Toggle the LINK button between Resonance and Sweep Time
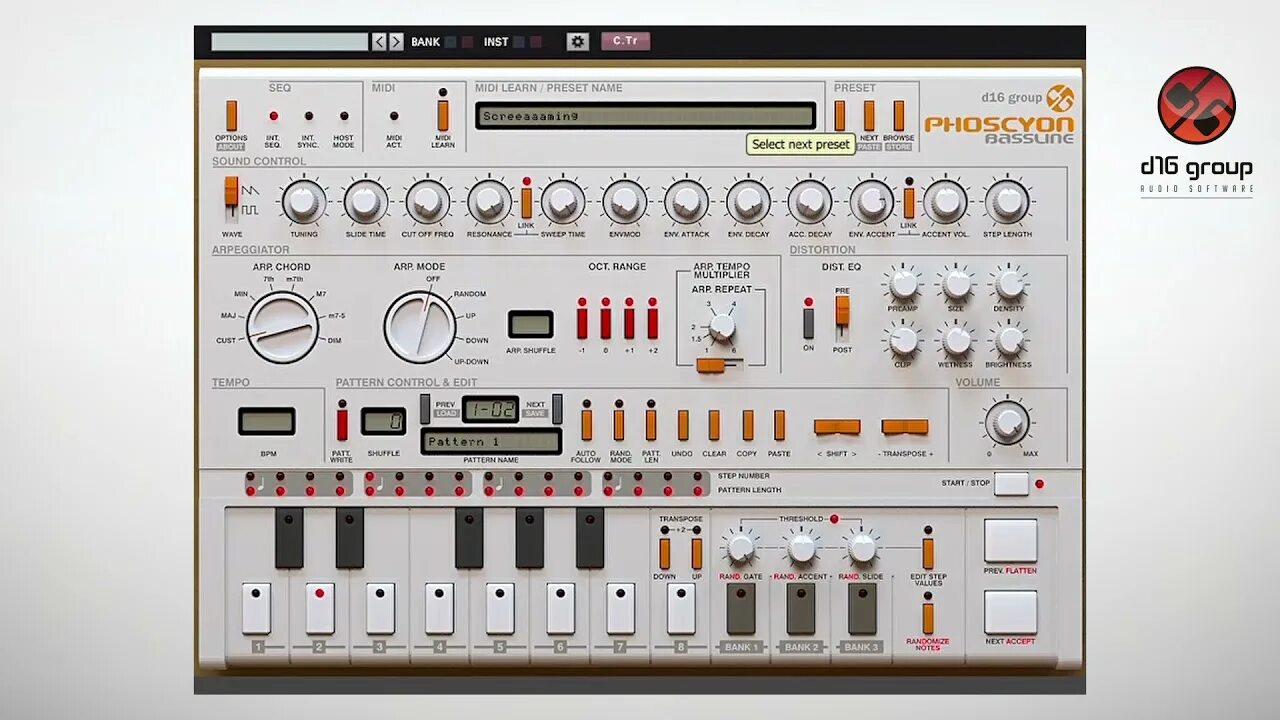 click(526, 202)
